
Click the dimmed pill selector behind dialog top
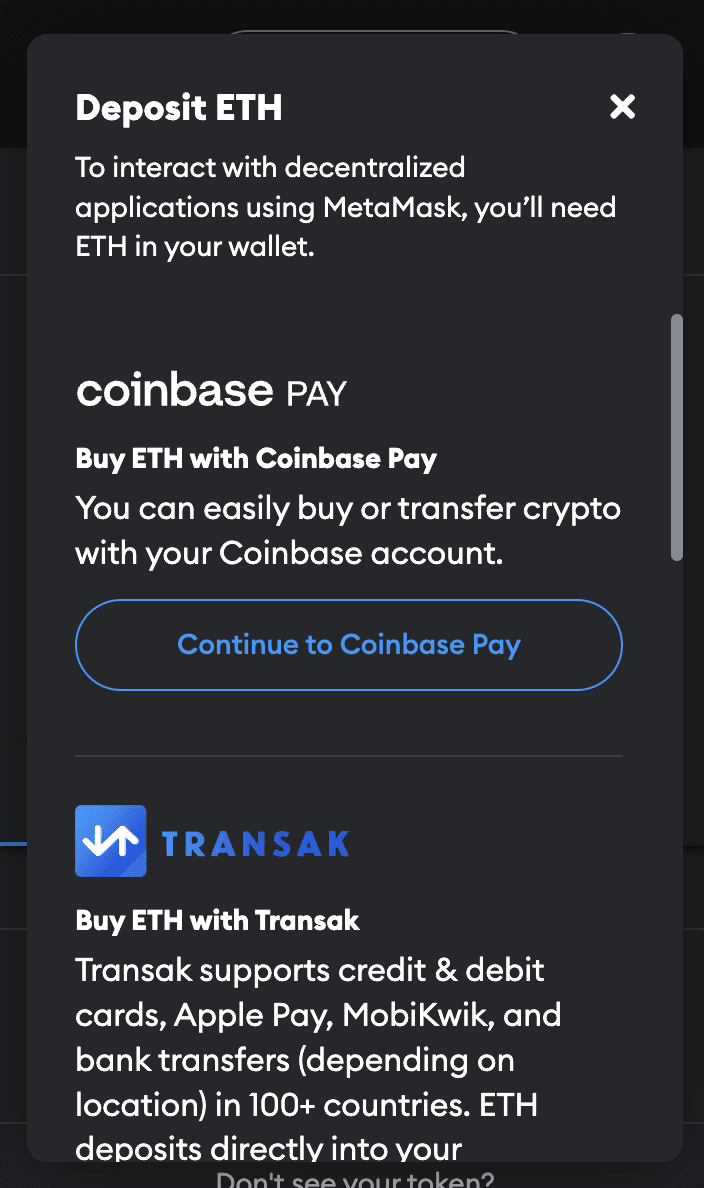click(x=373, y=33)
